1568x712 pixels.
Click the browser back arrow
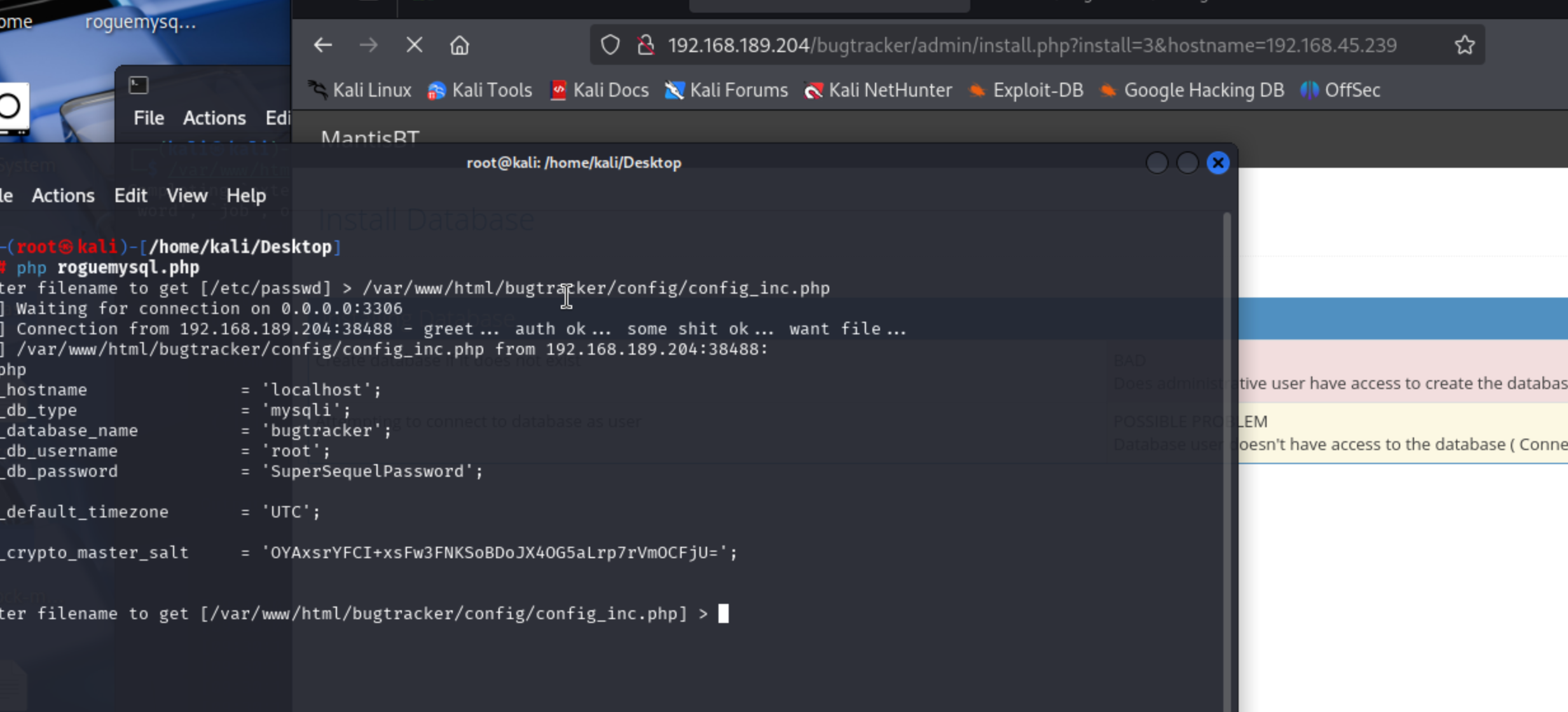tap(323, 45)
